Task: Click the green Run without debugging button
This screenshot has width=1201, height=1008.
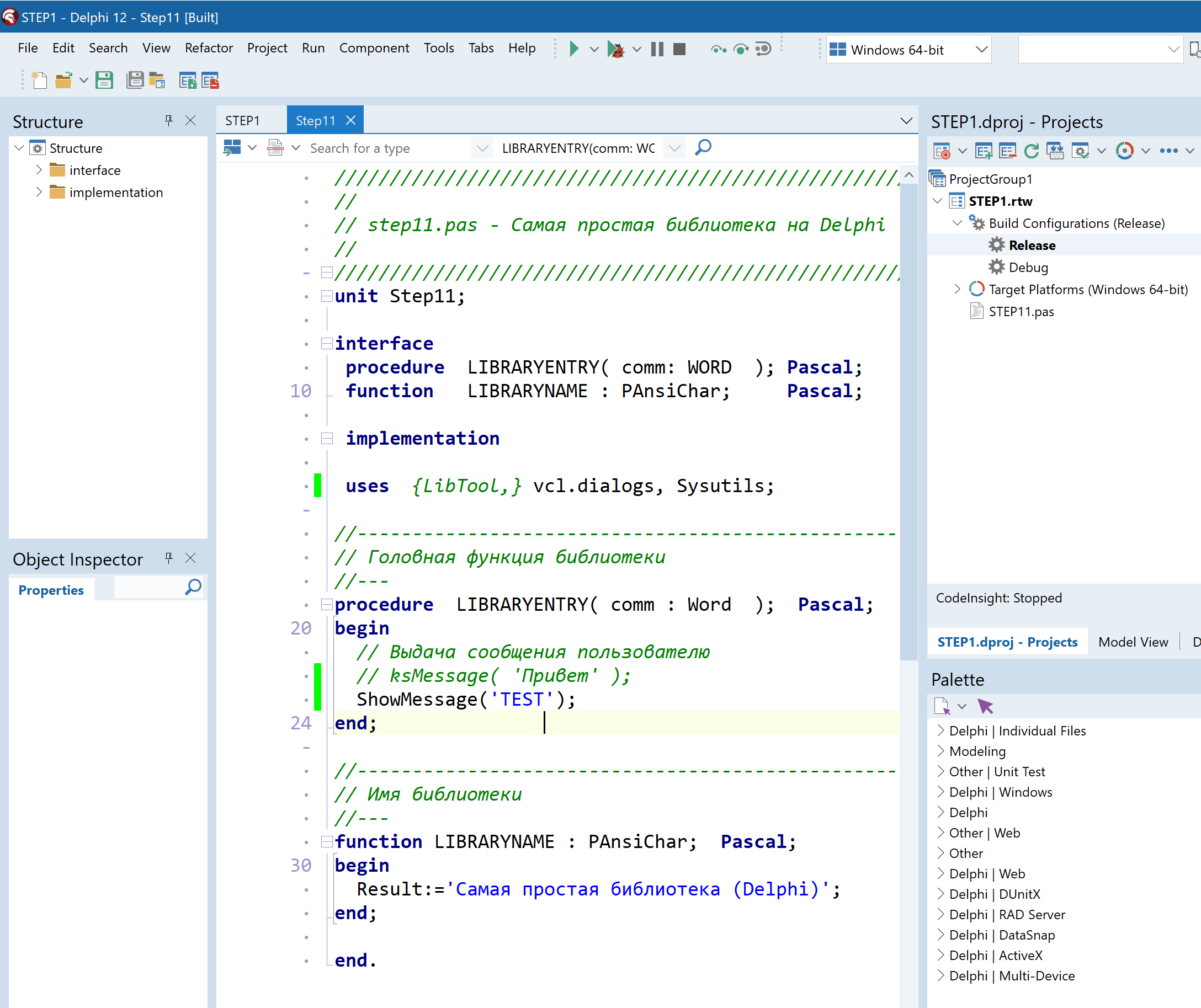Action: [574, 49]
